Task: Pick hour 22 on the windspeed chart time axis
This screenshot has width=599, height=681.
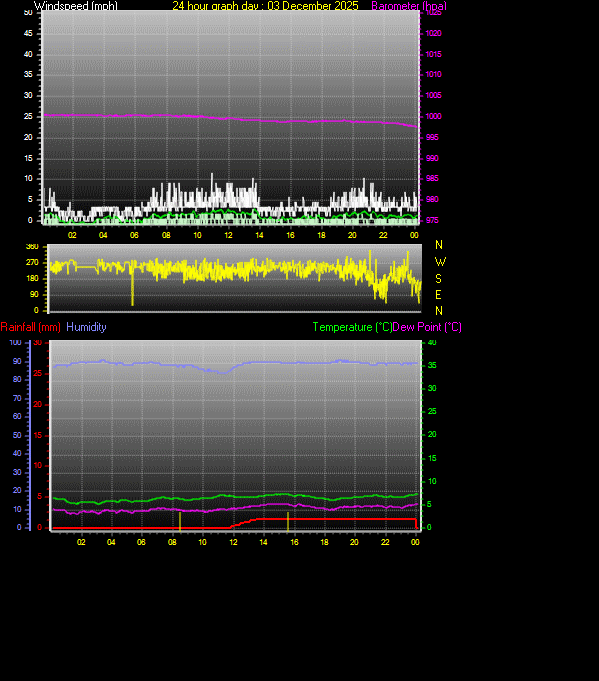Action: pos(383,235)
